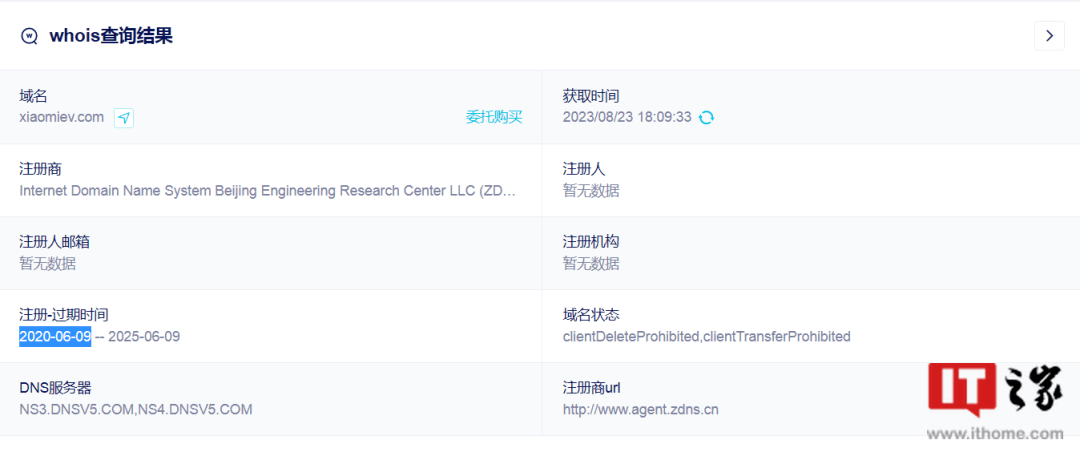Viewport: 1080px width, 456px height.
Task: Select the domain name xiaomiev.com
Action: [62, 117]
